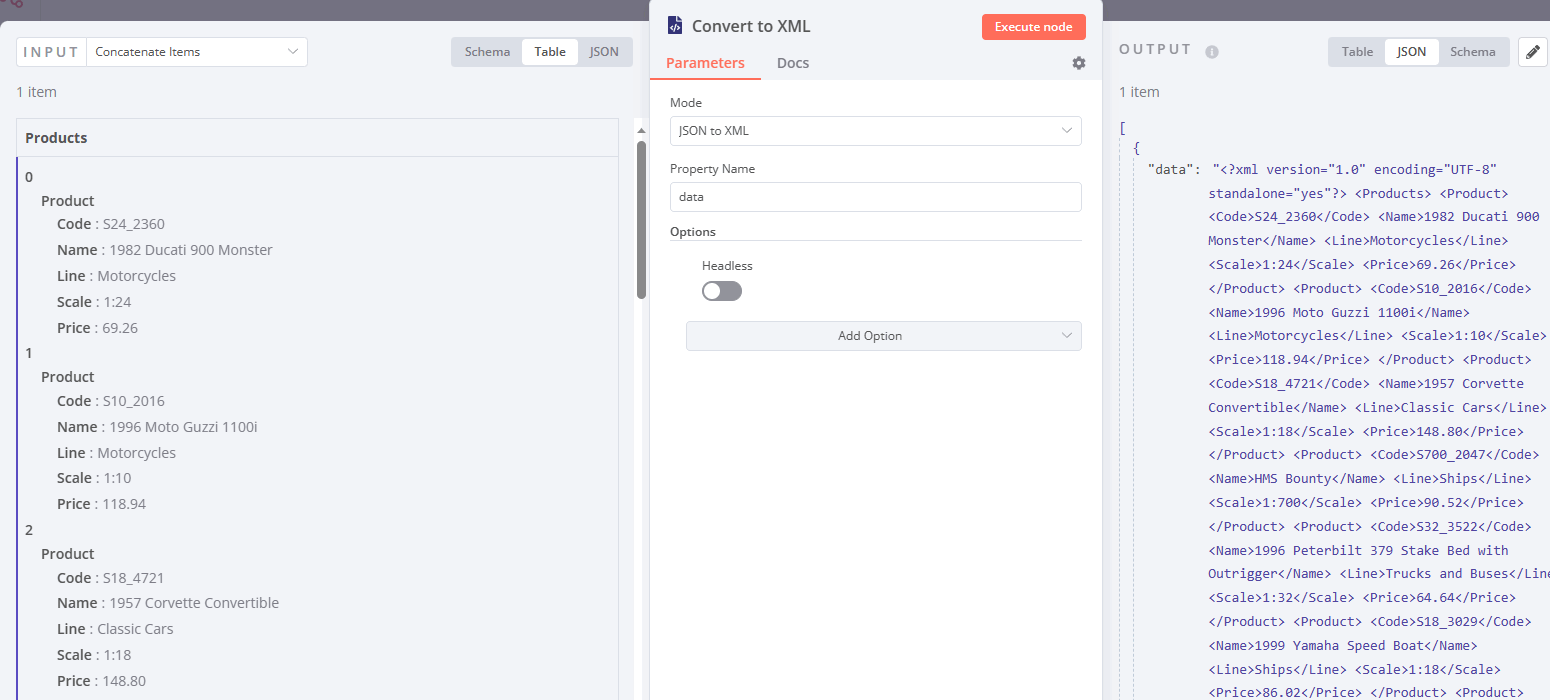
Task: Click the input panel scrollbar thumb
Action: [x=640, y=214]
